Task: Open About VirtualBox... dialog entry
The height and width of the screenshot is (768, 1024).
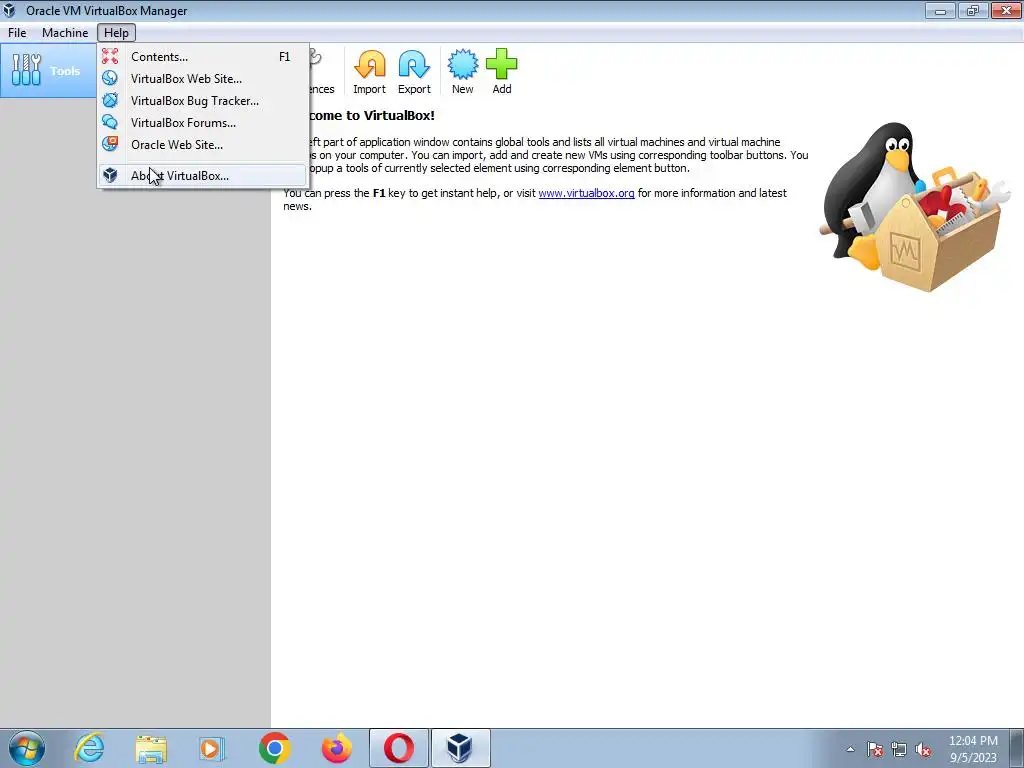Action: [x=203, y=176]
